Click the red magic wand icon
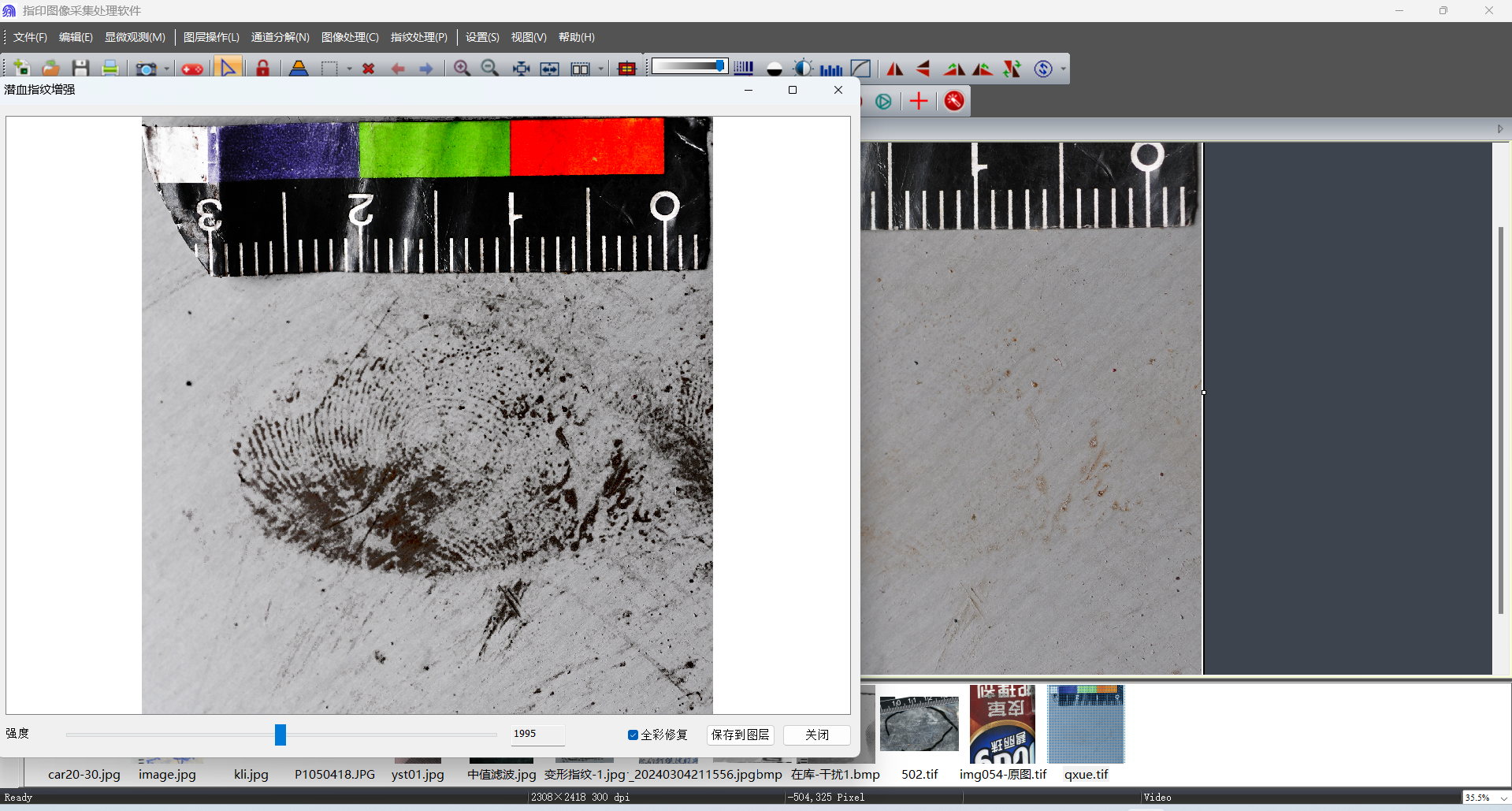This screenshot has height=811, width=1512. [x=954, y=101]
